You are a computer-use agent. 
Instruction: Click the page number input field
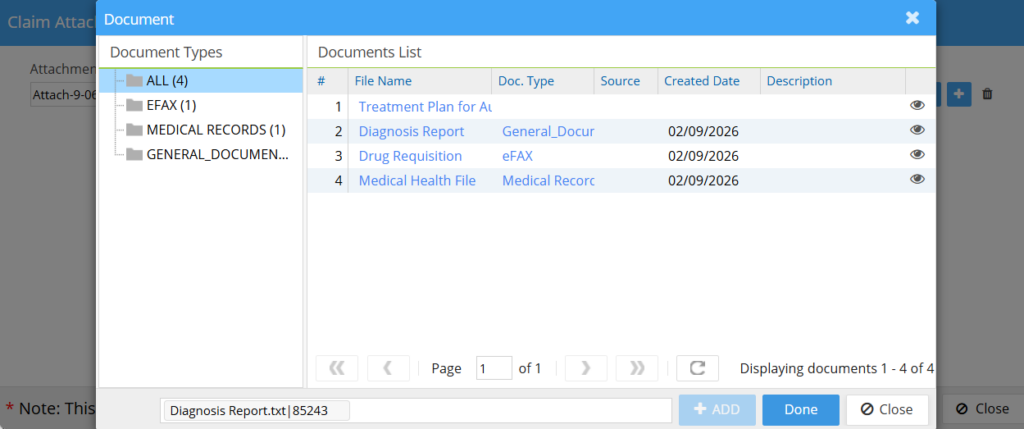pos(494,368)
